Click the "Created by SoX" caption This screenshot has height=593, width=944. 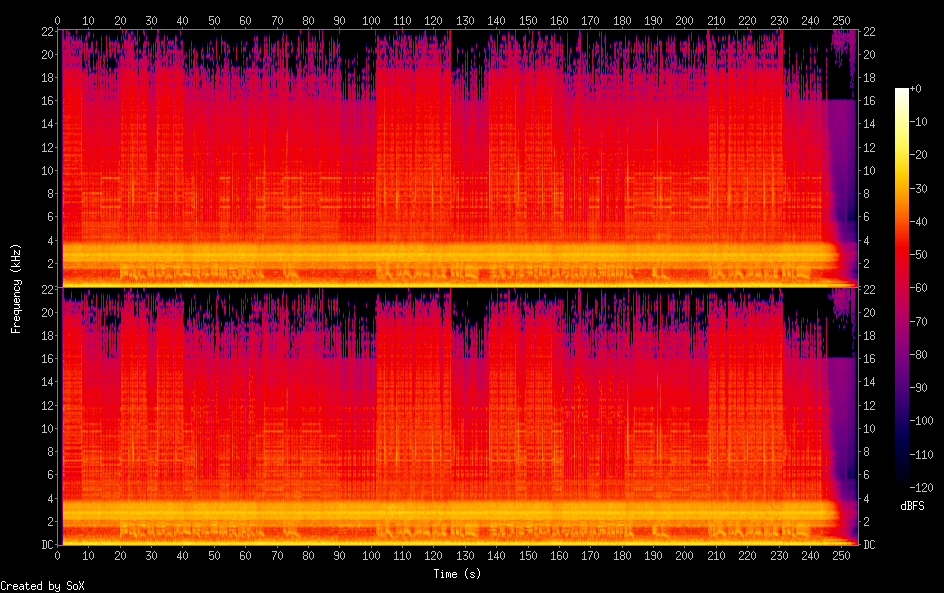pos(42,586)
